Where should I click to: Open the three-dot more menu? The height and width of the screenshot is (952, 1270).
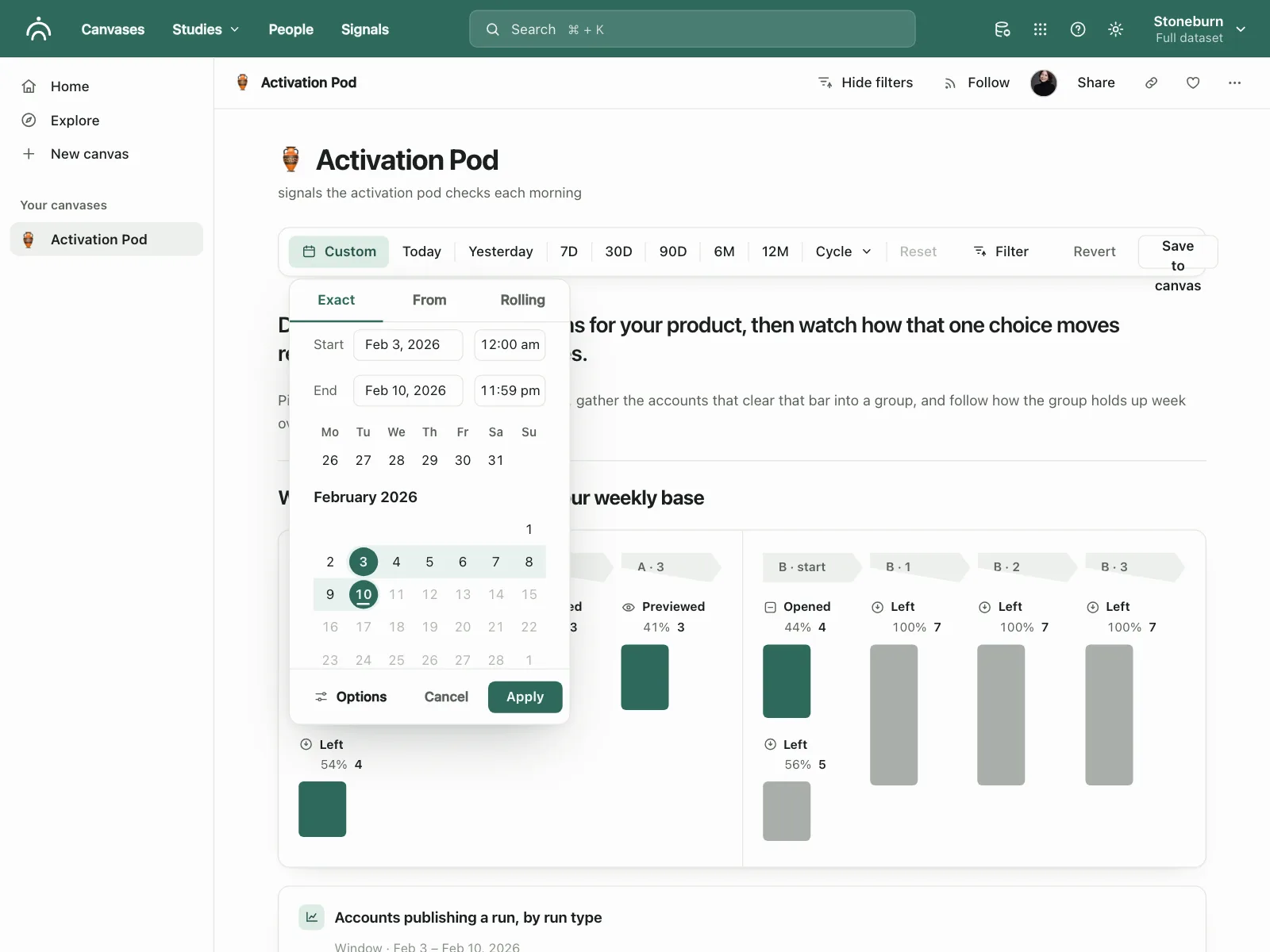(x=1234, y=83)
